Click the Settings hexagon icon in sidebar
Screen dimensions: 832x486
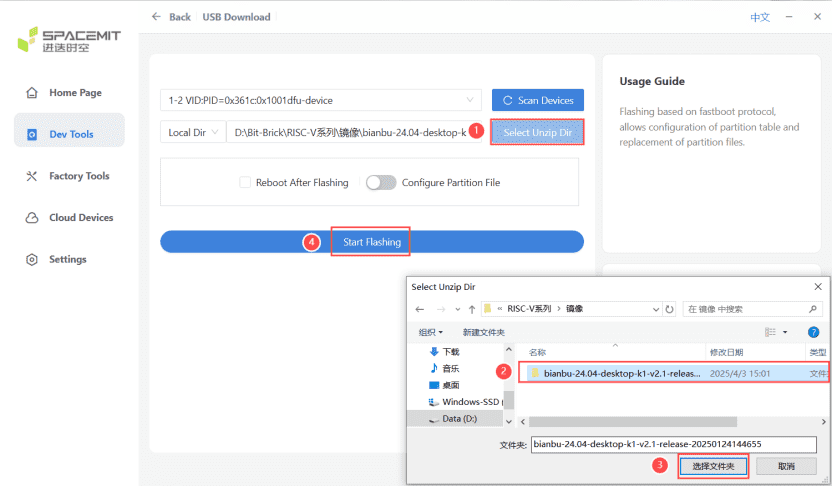coord(32,260)
